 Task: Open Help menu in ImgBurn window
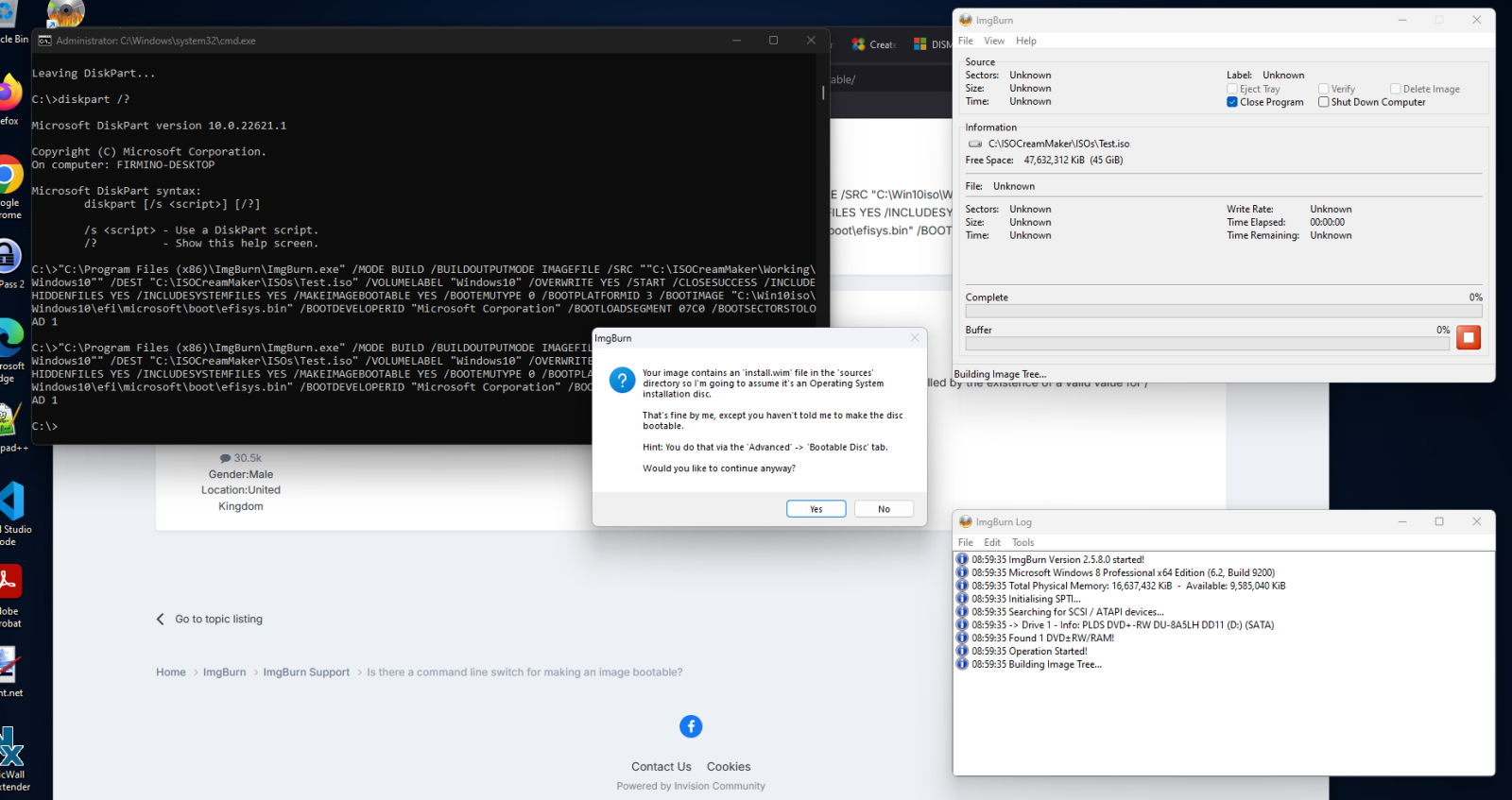tap(1026, 41)
